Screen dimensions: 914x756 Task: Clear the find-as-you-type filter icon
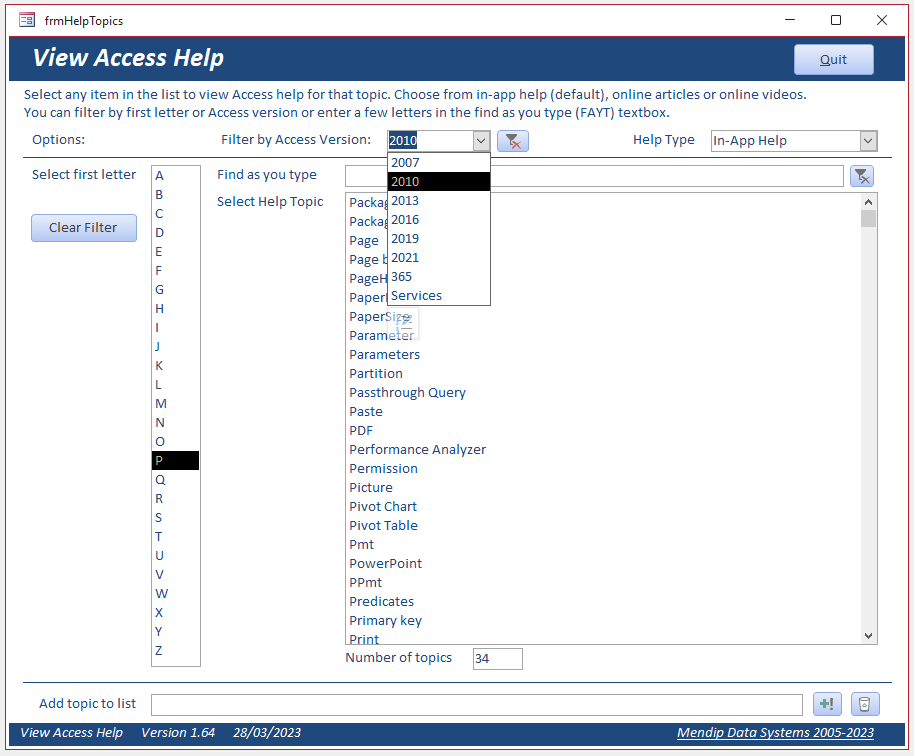coord(862,176)
